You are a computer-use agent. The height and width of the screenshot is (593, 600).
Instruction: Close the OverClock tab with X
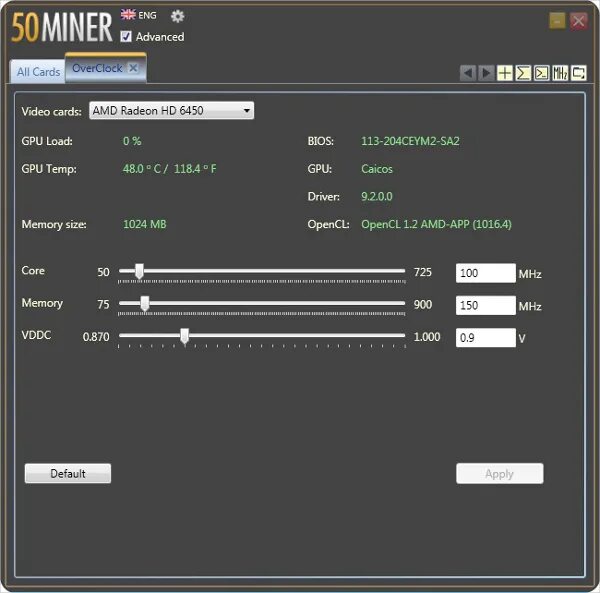coord(133,68)
